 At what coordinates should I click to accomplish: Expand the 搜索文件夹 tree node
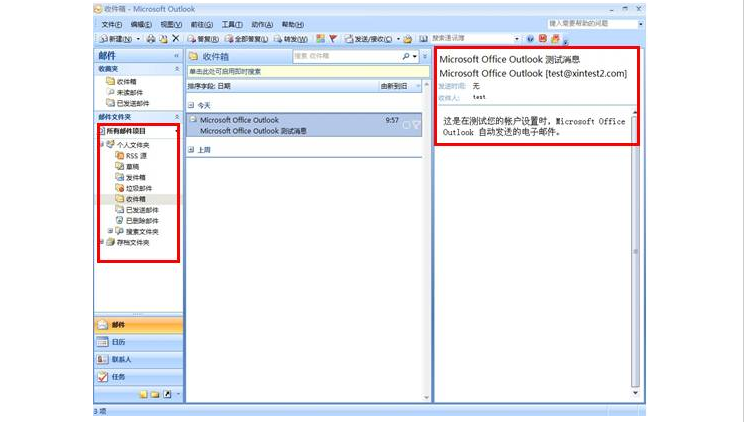110,231
